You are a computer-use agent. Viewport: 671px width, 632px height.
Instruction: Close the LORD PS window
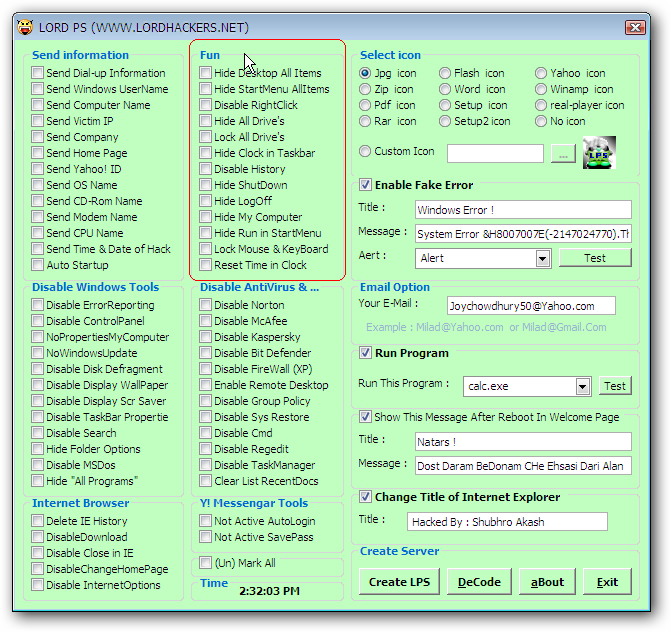(634, 27)
